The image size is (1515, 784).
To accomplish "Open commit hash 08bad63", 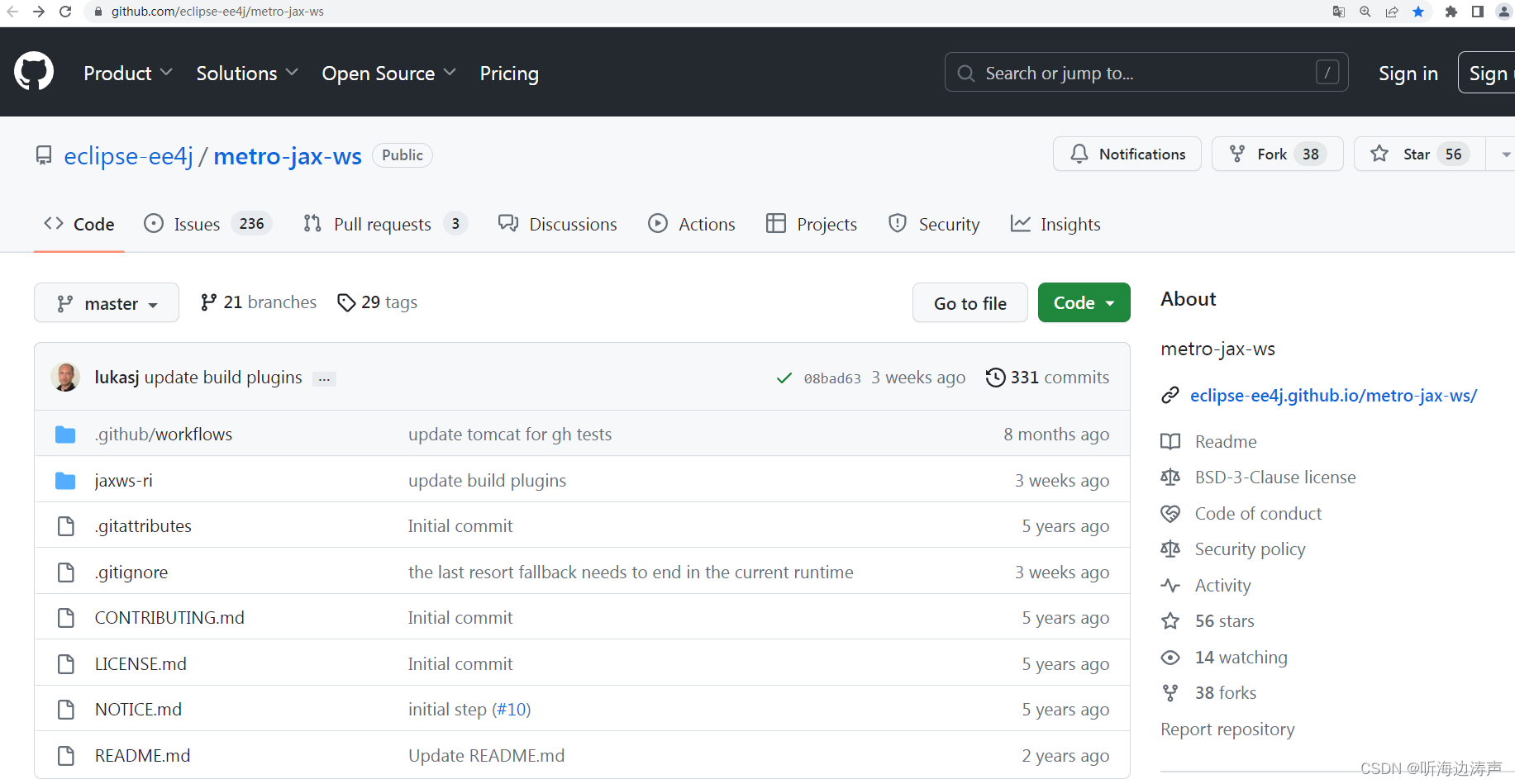I will tap(832, 378).
